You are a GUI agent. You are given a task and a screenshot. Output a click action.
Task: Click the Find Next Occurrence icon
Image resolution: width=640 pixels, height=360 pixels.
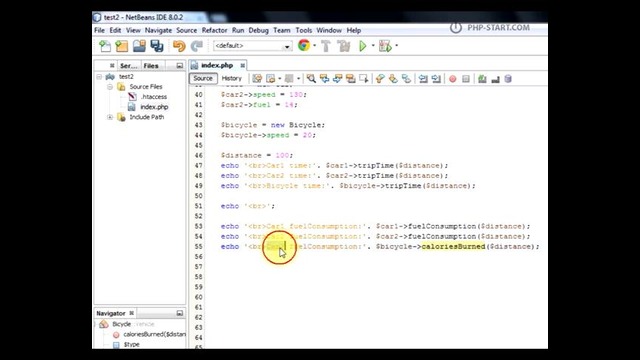pyautogui.click(x=337, y=79)
